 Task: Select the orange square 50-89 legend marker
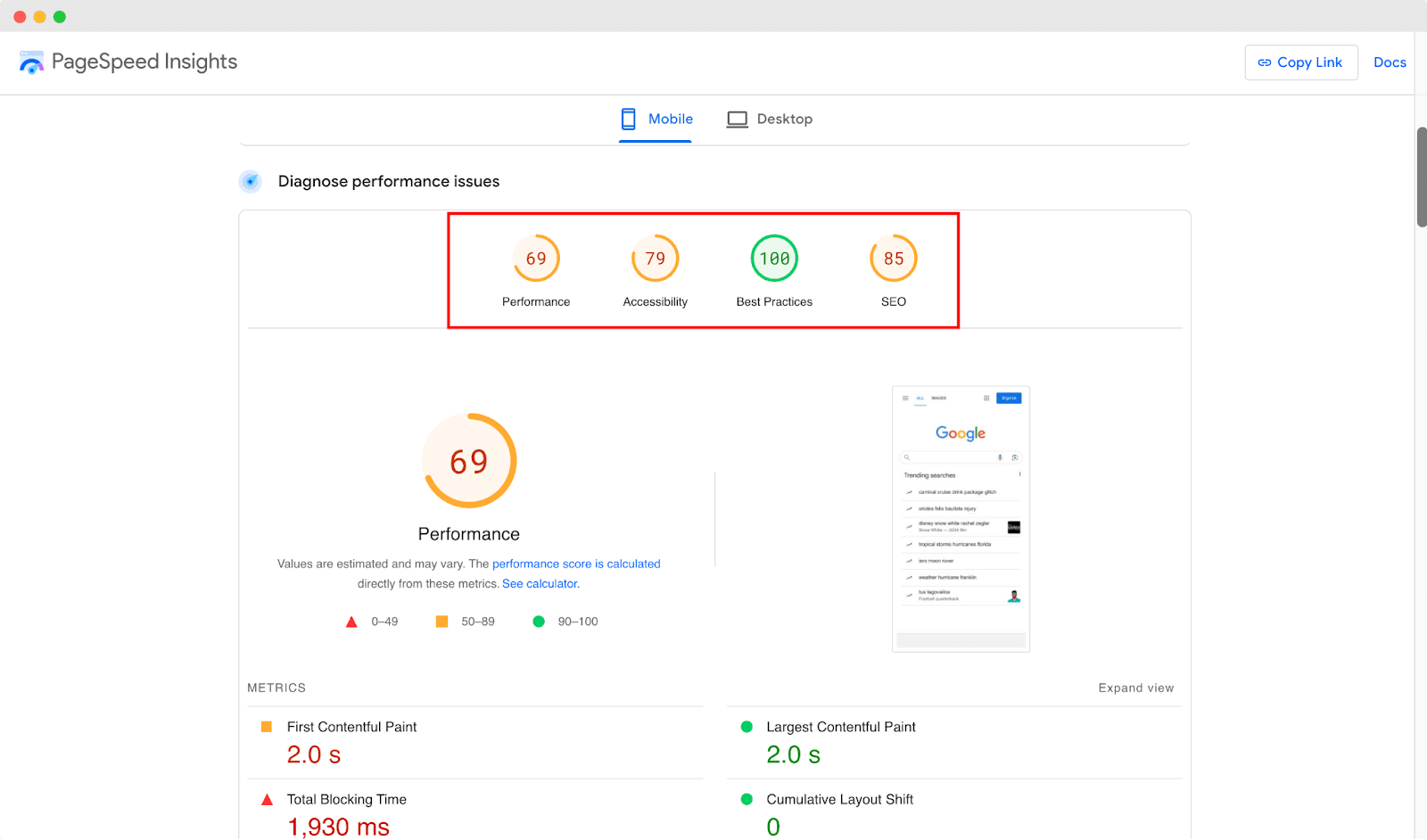point(442,621)
